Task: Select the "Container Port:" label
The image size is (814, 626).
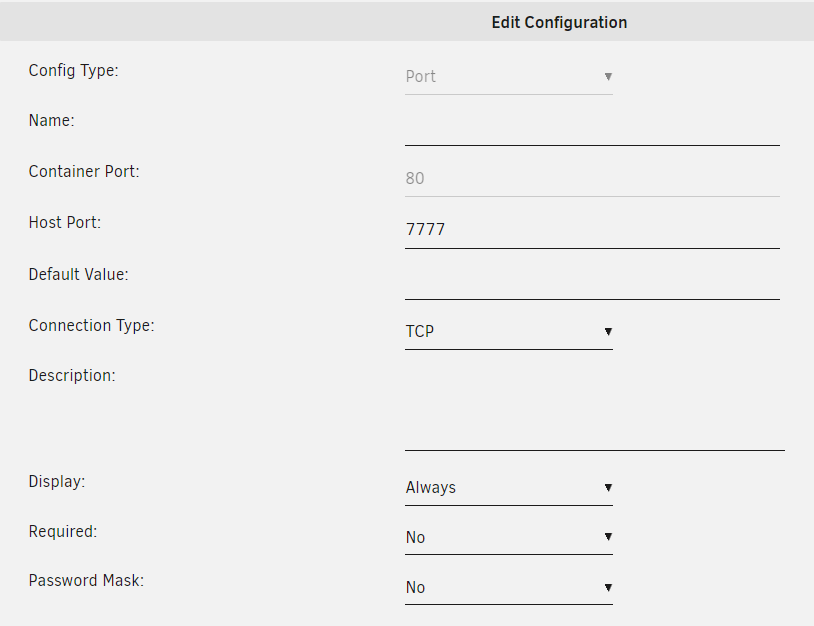Action: click(84, 172)
